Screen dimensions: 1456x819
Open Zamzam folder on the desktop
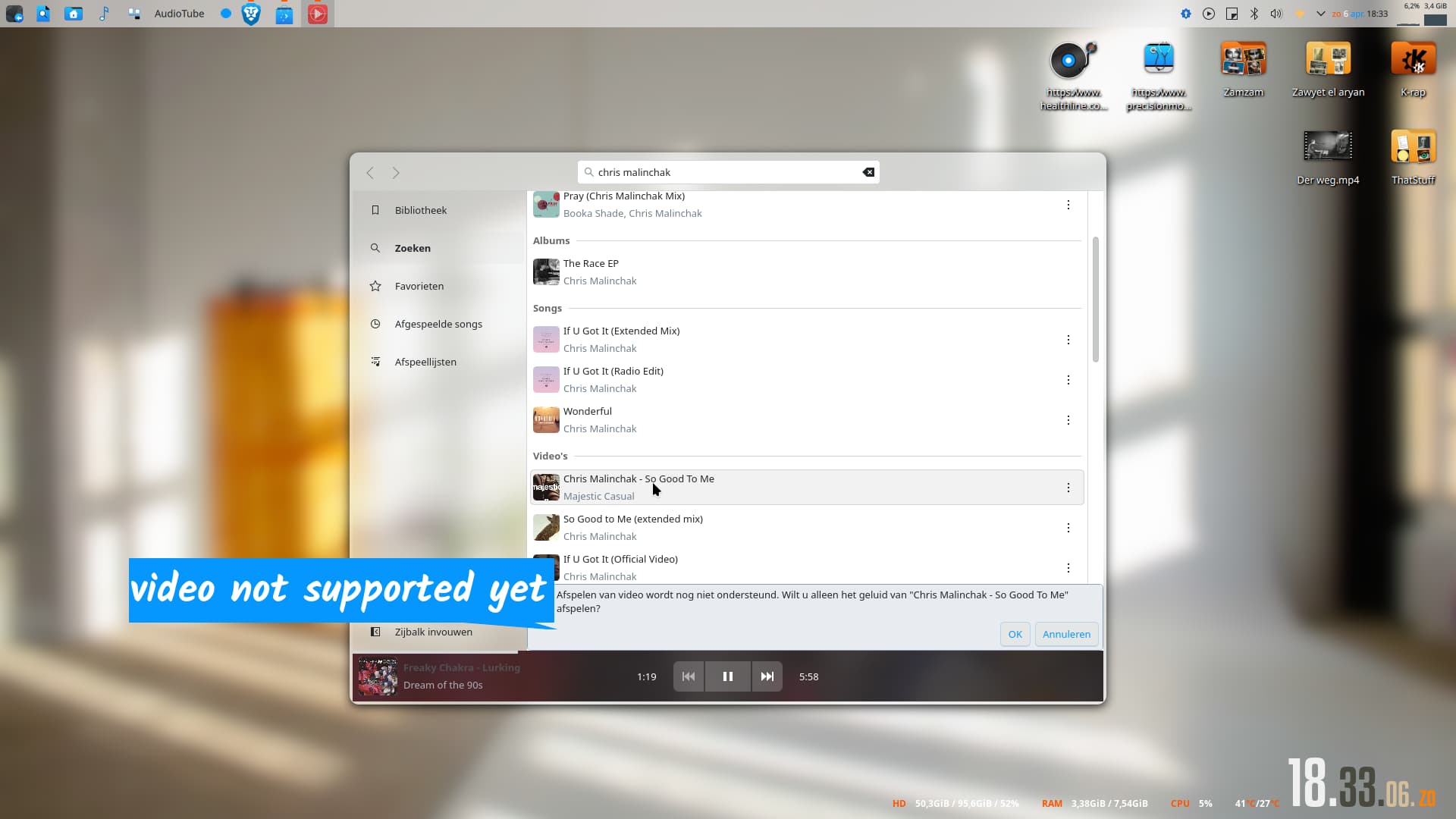pyautogui.click(x=1244, y=70)
